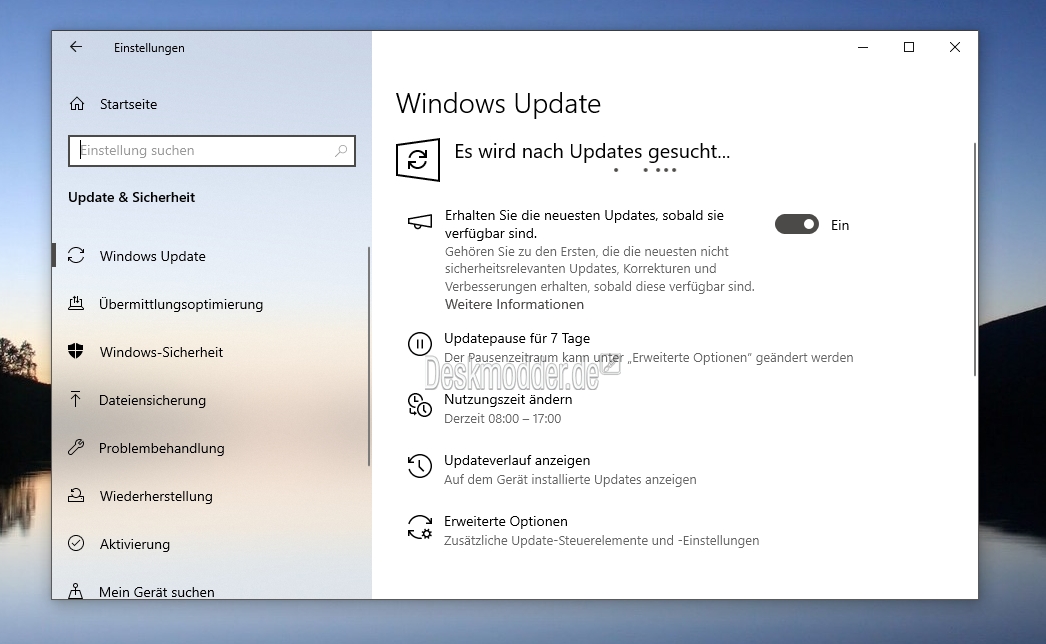The image size is (1046, 644).
Task: Click the large update refresh status icon
Action: coord(418,159)
